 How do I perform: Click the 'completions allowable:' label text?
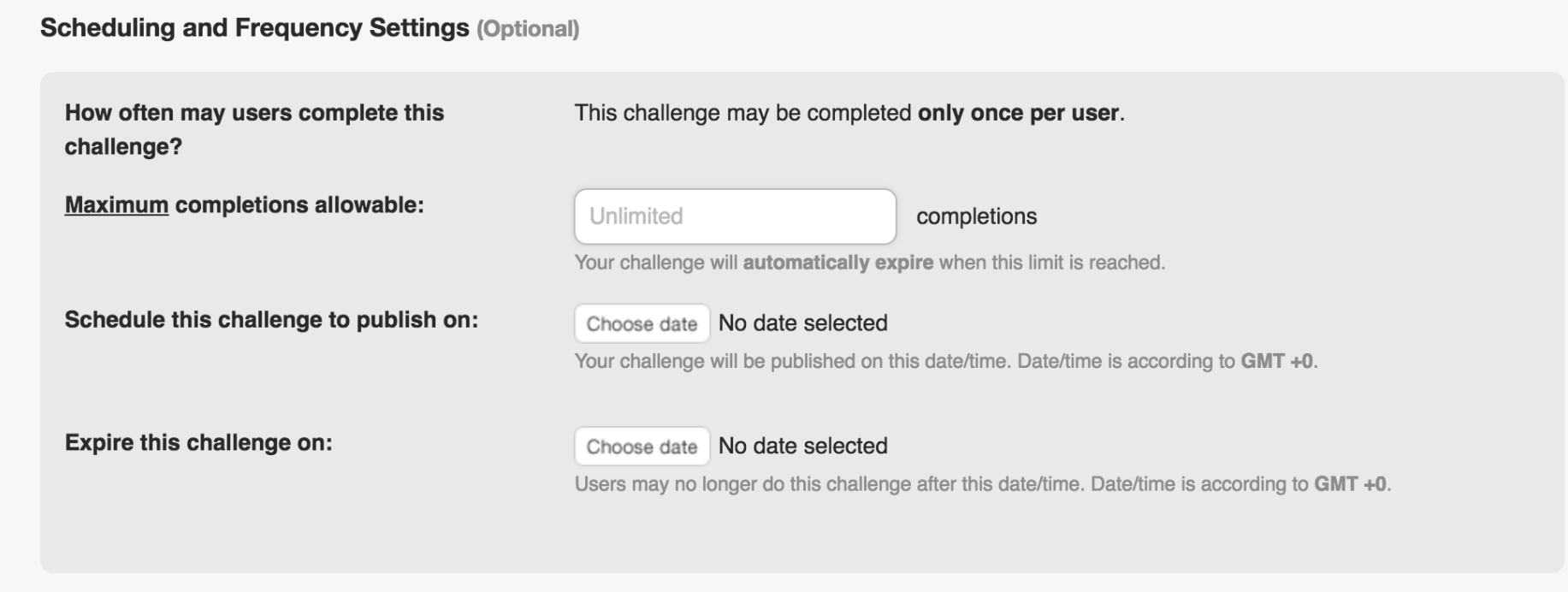pyautogui.click(x=299, y=205)
